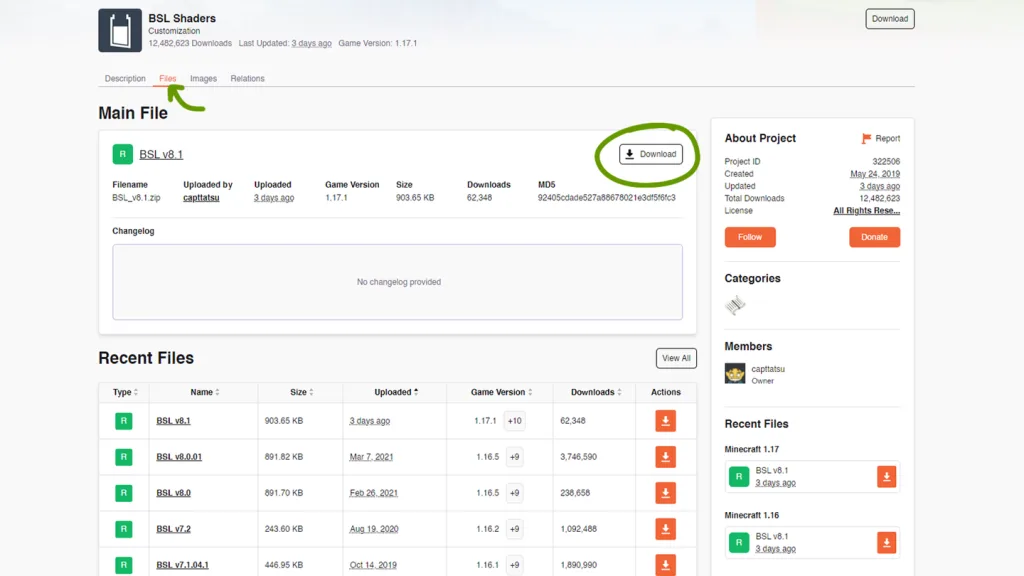Sort recent files by Downloads column
This screenshot has height=576, width=1024.
pyautogui.click(x=597, y=392)
